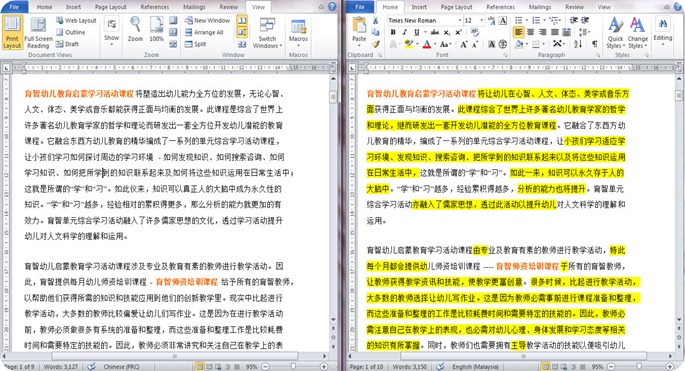Apply Subscript formatting

(x=446, y=32)
